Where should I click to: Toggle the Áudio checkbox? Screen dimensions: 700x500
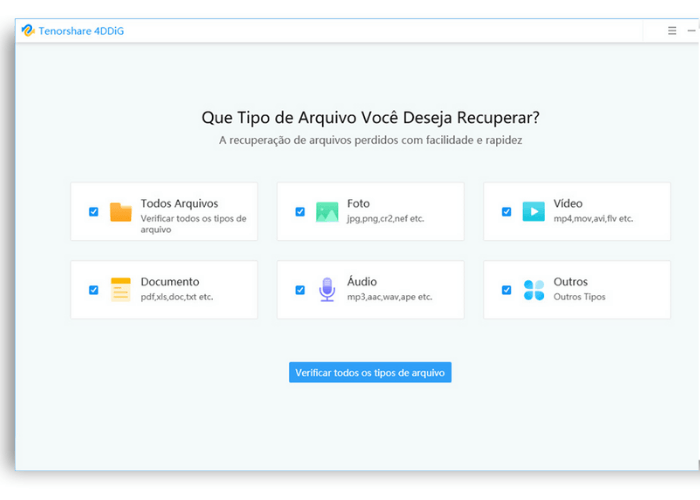(x=300, y=290)
